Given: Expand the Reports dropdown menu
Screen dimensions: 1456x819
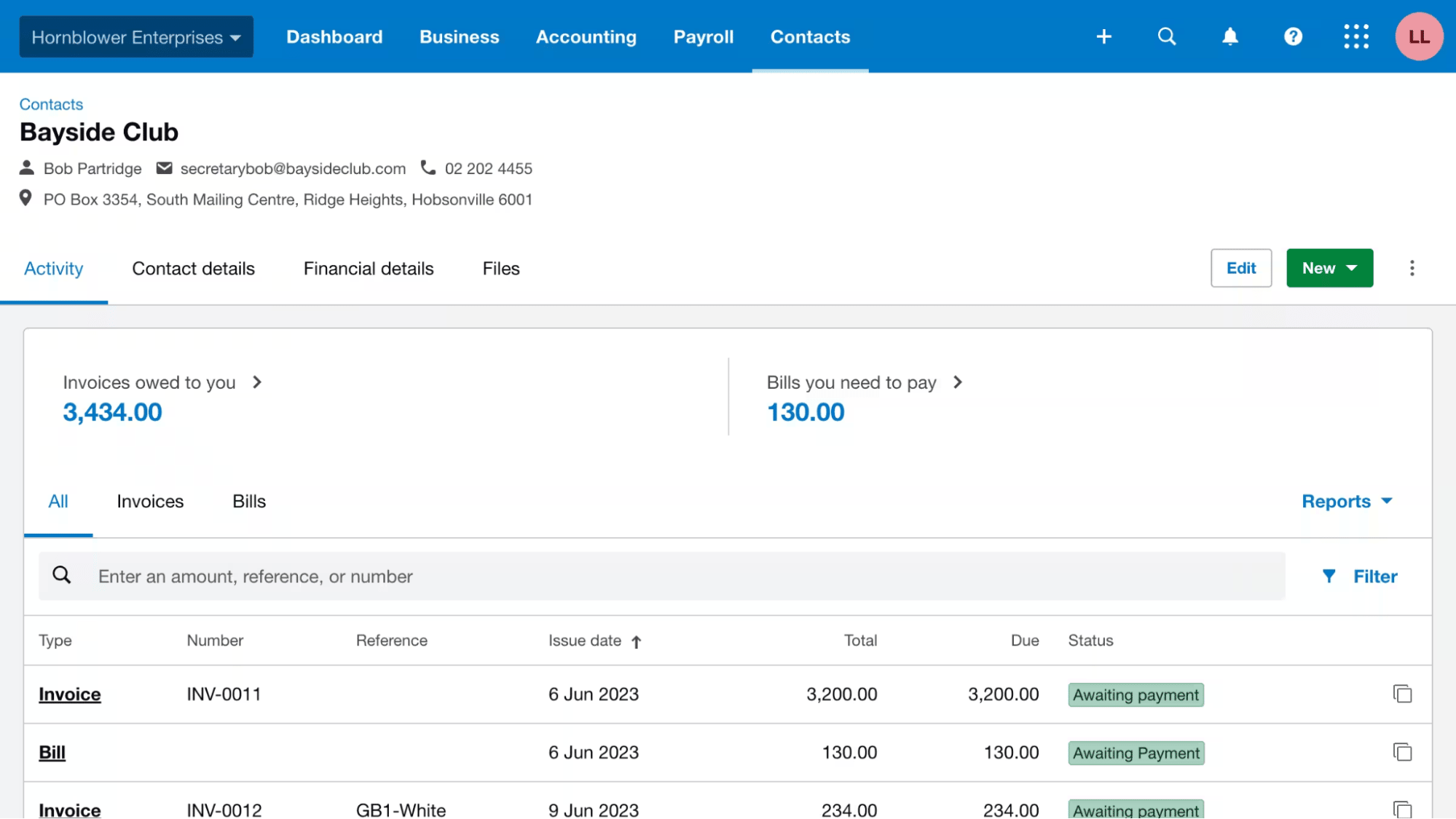Looking at the screenshot, I should pyautogui.click(x=1347, y=501).
